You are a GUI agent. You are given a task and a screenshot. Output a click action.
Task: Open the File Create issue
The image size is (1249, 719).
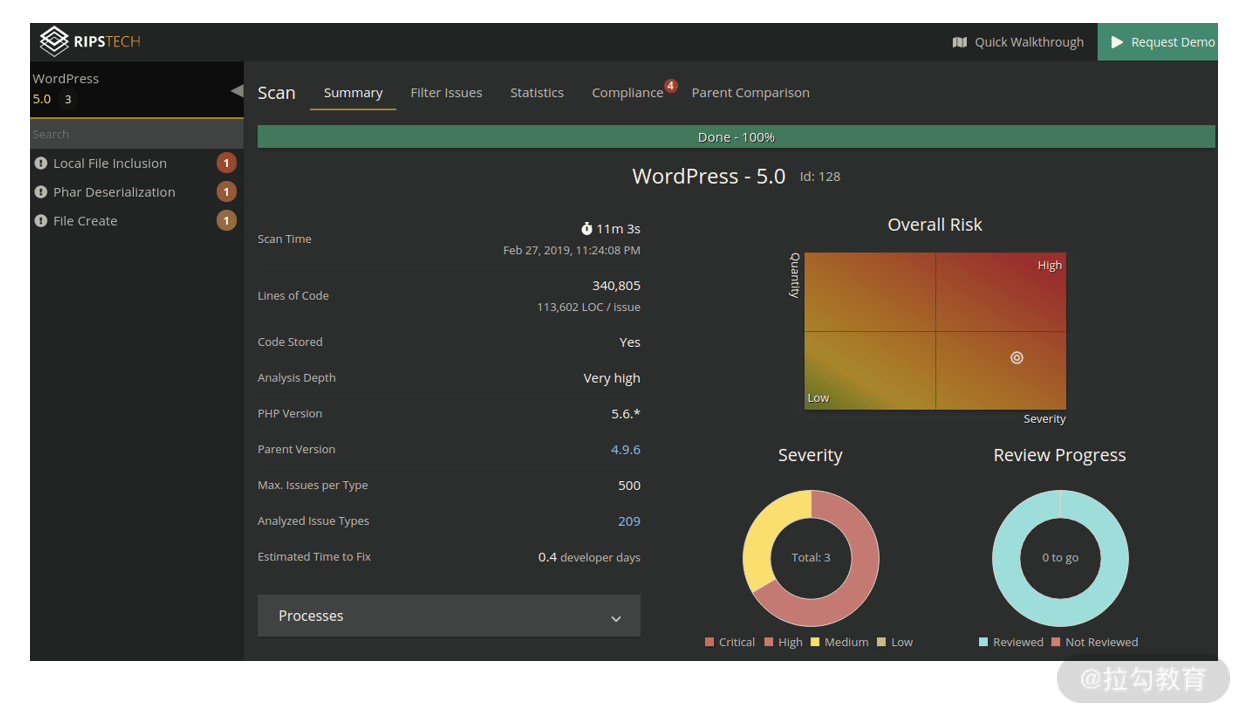click(x=85, y=221)
